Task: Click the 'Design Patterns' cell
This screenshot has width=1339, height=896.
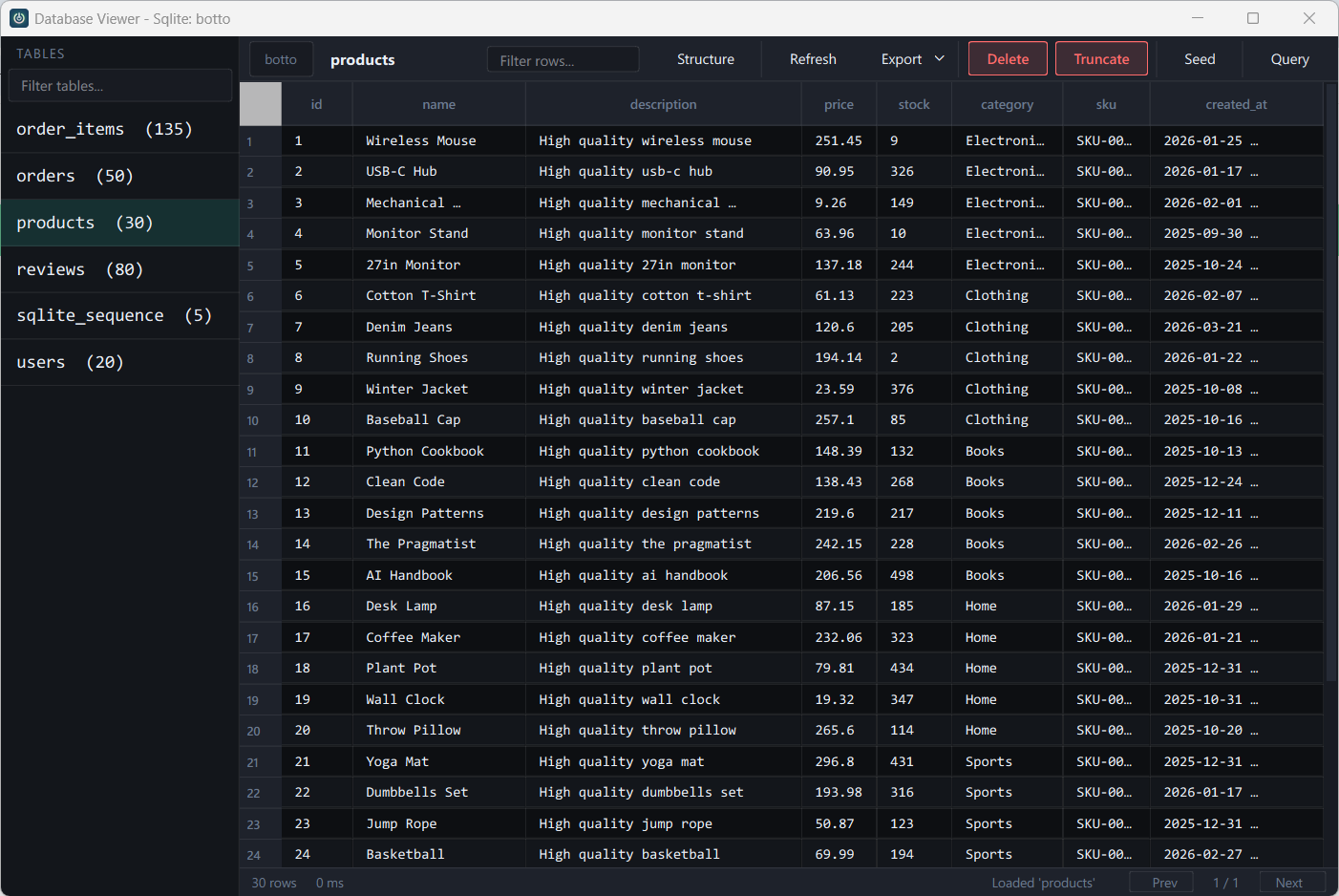Action: click(439, 513)
